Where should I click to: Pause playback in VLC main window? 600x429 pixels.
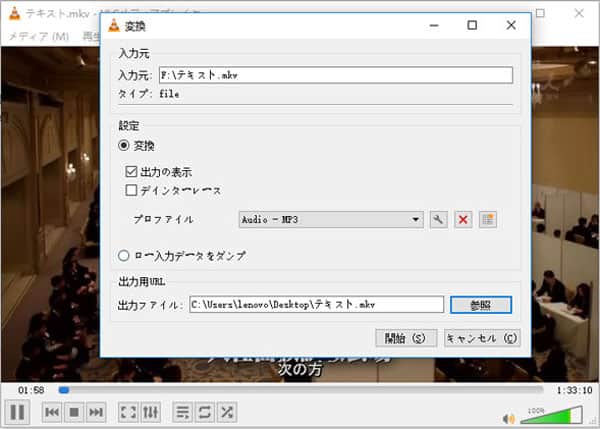click(17, 412)
